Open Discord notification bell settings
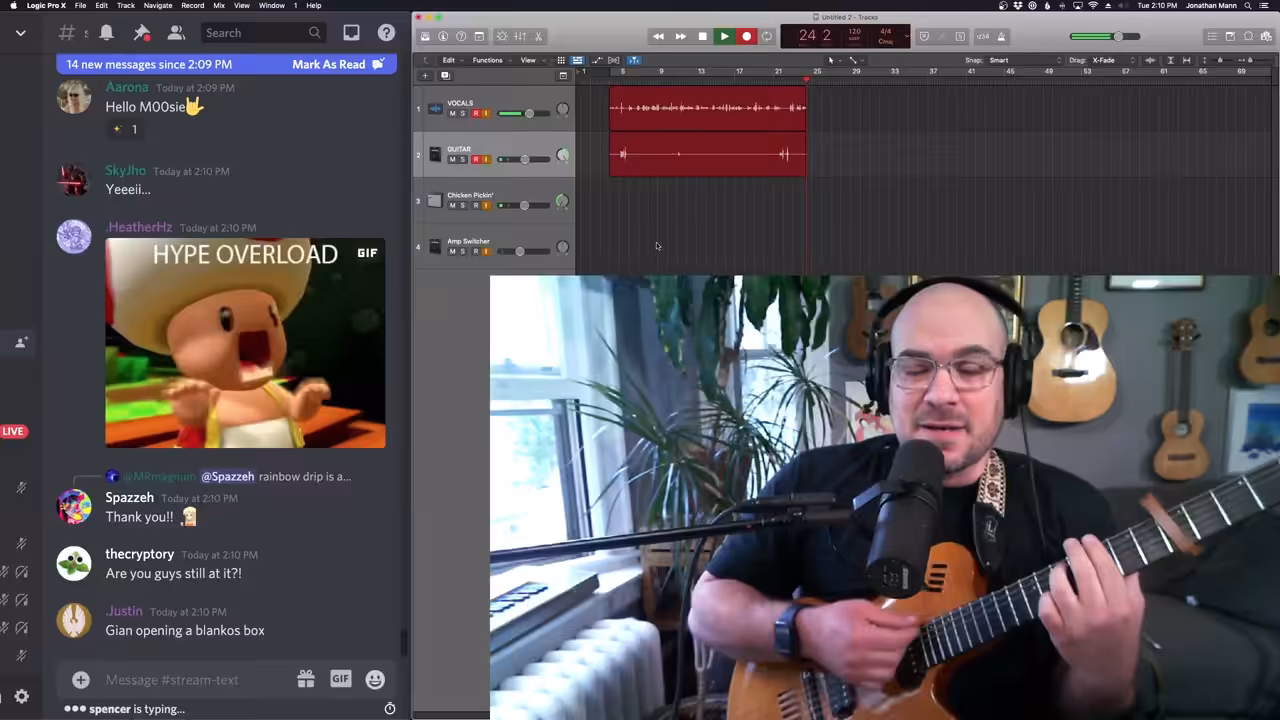The height and width of the screenshot is (720, 1280). [106, 33]
